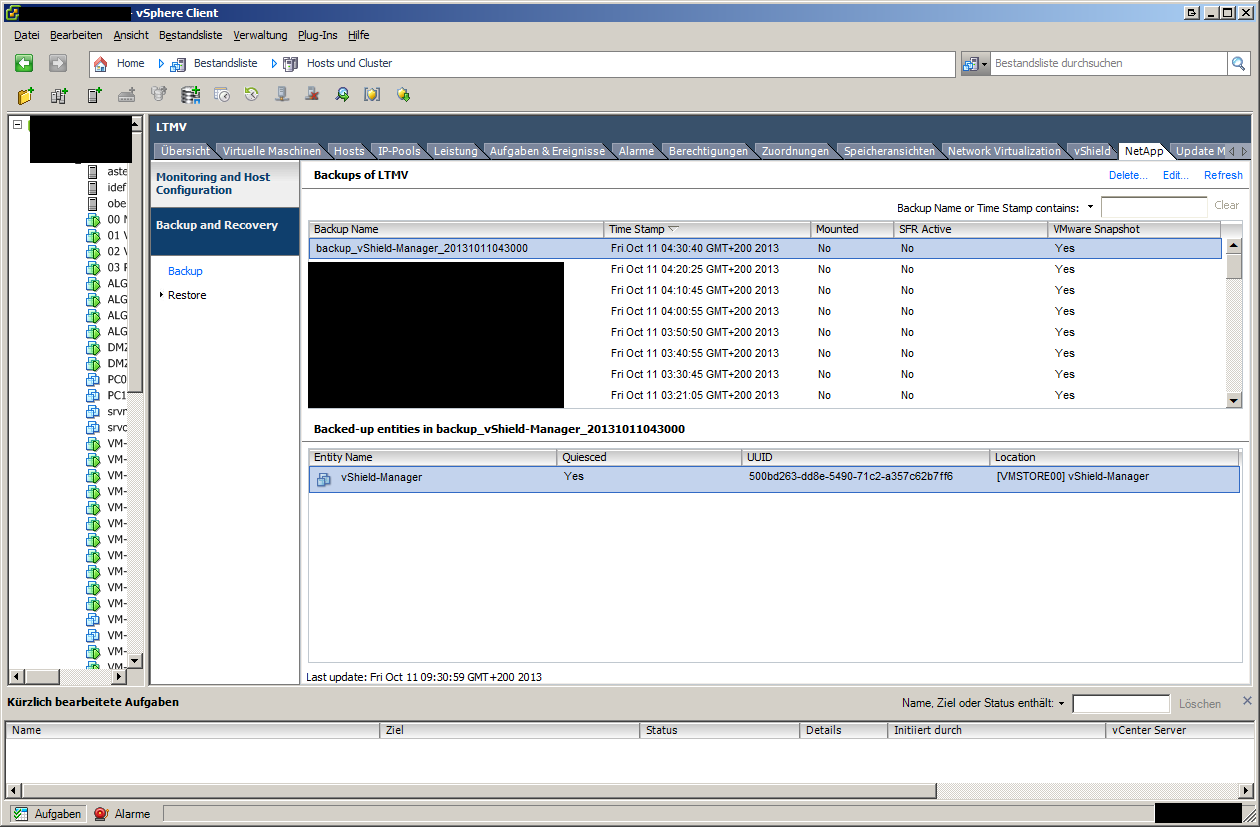Viewport: 1260px width, 827px height.
Task: Click the Backup link in left panel
Action: point(185,271)
